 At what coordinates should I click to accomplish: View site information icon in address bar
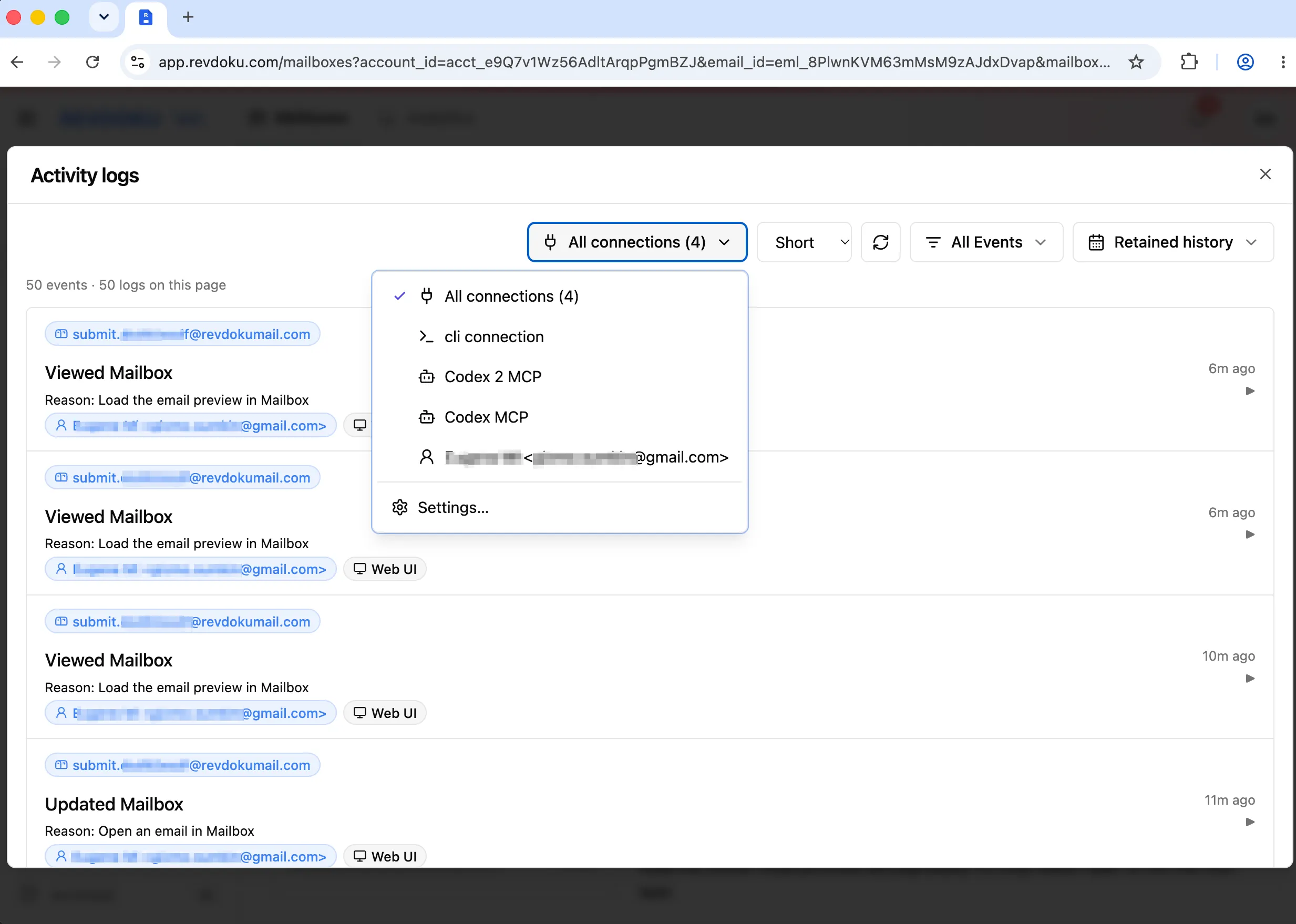[138, 62]
